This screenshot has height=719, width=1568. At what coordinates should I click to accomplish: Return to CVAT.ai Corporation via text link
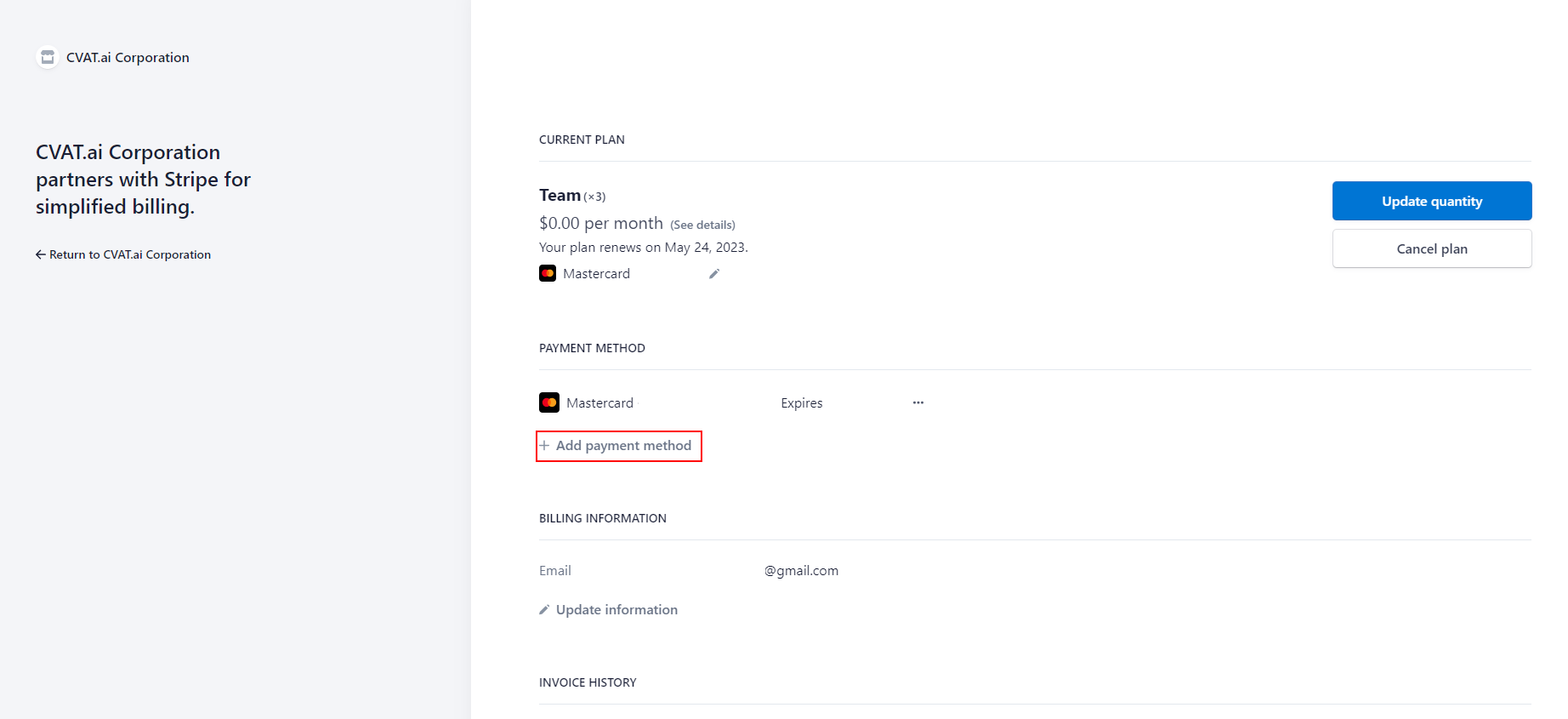[x=130, y=254]
